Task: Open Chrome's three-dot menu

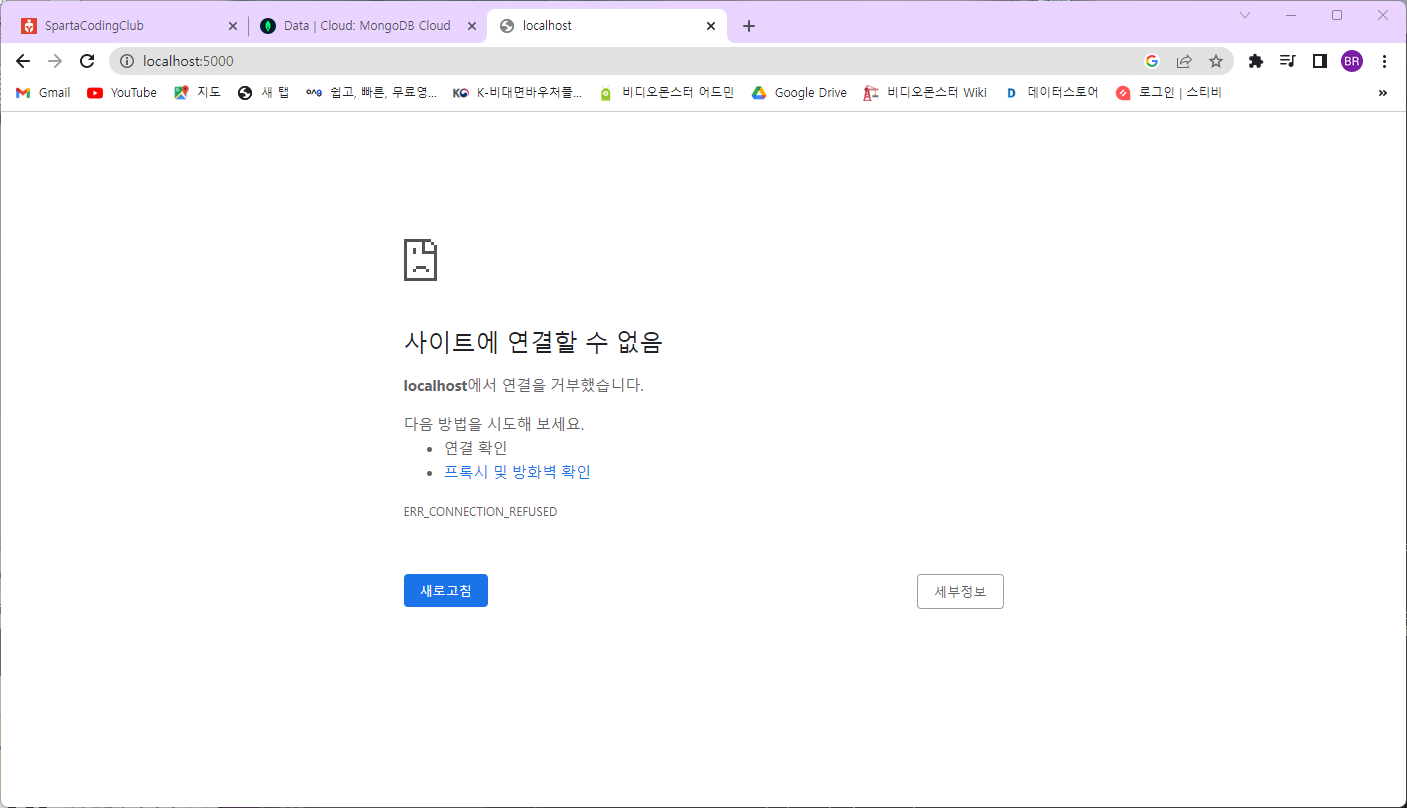Action: (1384, 61)
